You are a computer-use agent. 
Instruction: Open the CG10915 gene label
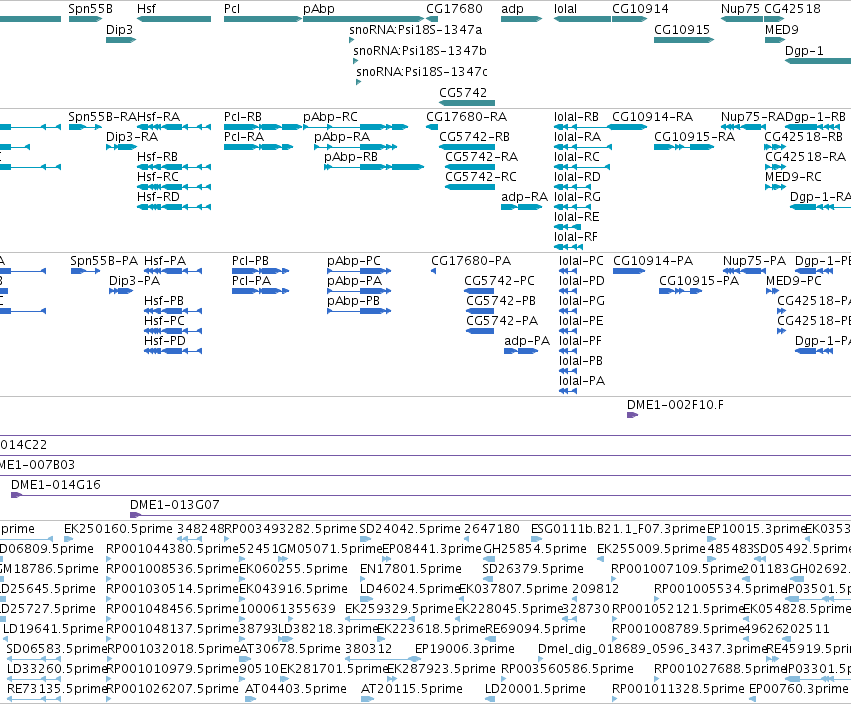(x=682, y=29)
